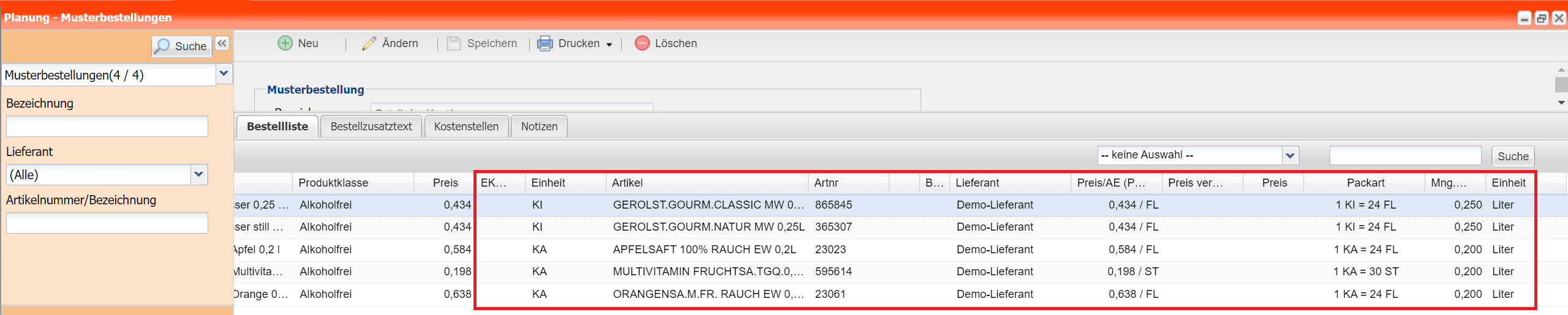Collapse the left search panel
This screenshot has width=1568, height=315.
[x=222, y=43]
